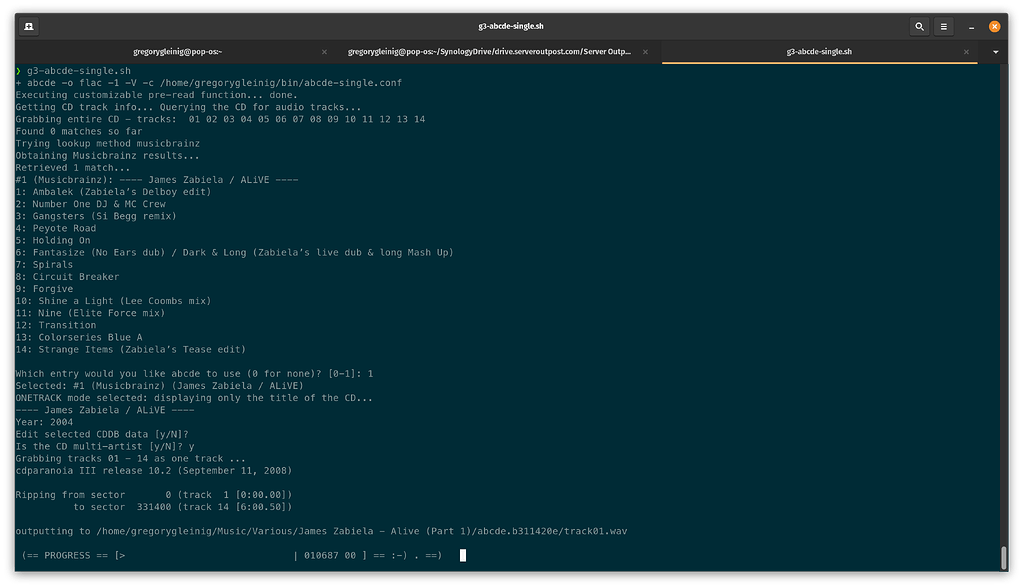Close the active g3-abcde-single.sh tab
The image size is (1023, 588).
965,51
